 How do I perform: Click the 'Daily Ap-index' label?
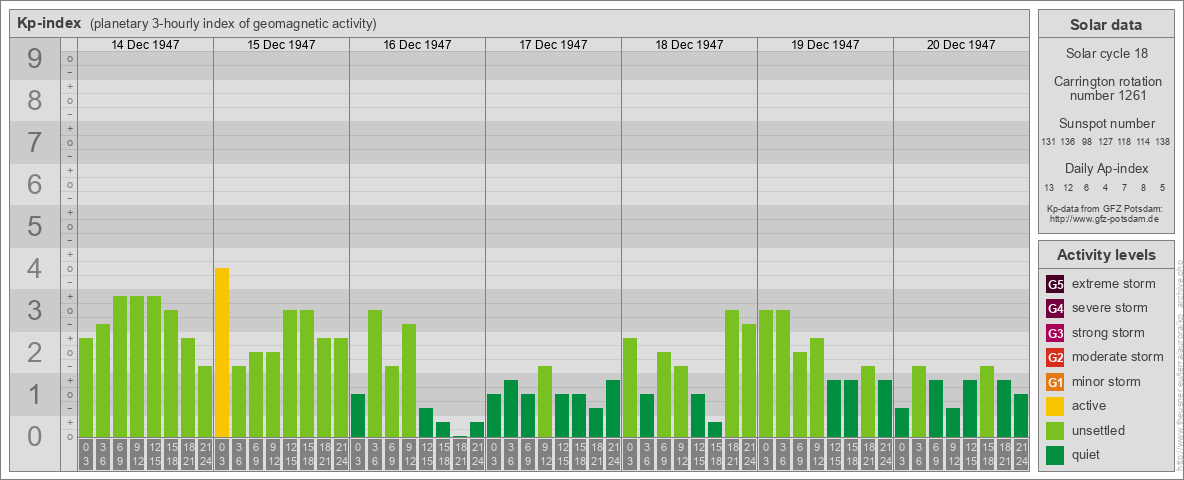click(x=1106, y=168)
